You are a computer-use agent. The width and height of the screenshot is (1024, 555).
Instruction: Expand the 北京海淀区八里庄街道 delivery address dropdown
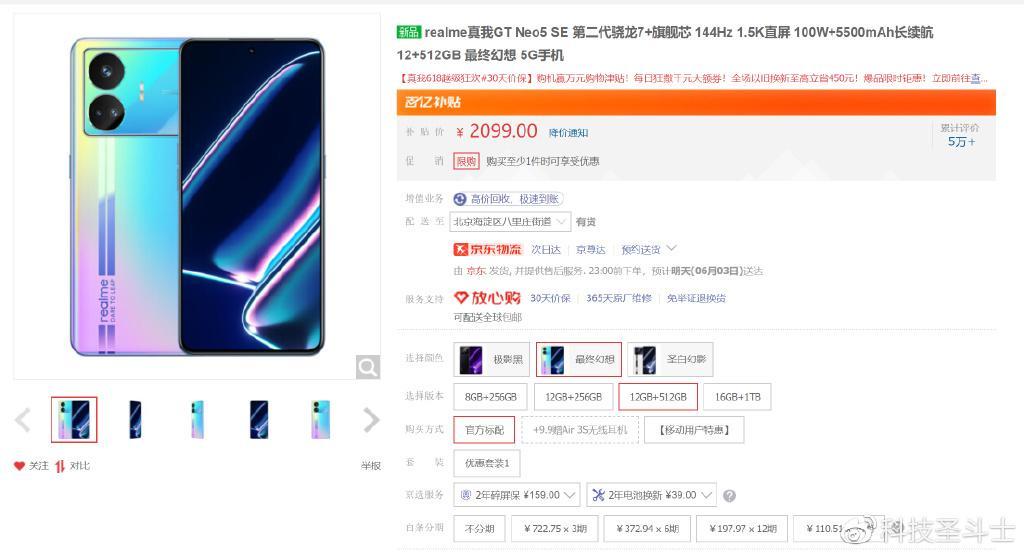tap(510, 222)
